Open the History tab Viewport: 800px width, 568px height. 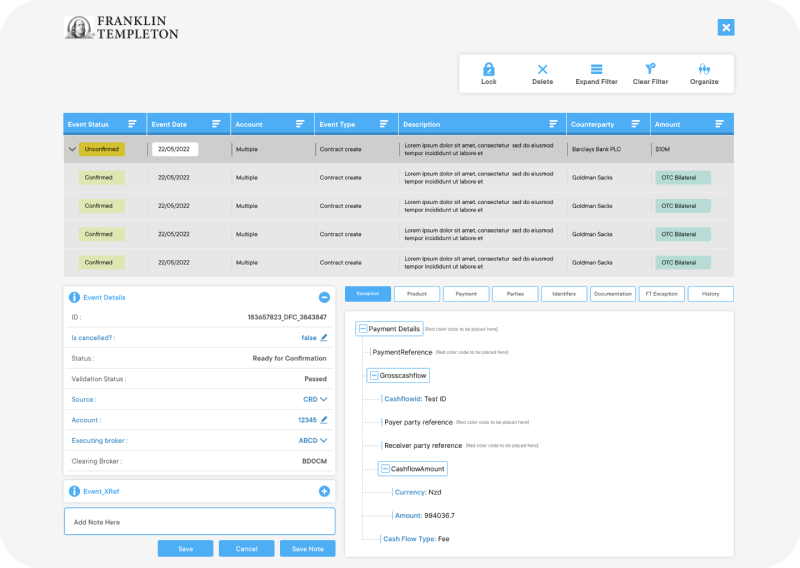click(x=710, y=294)
